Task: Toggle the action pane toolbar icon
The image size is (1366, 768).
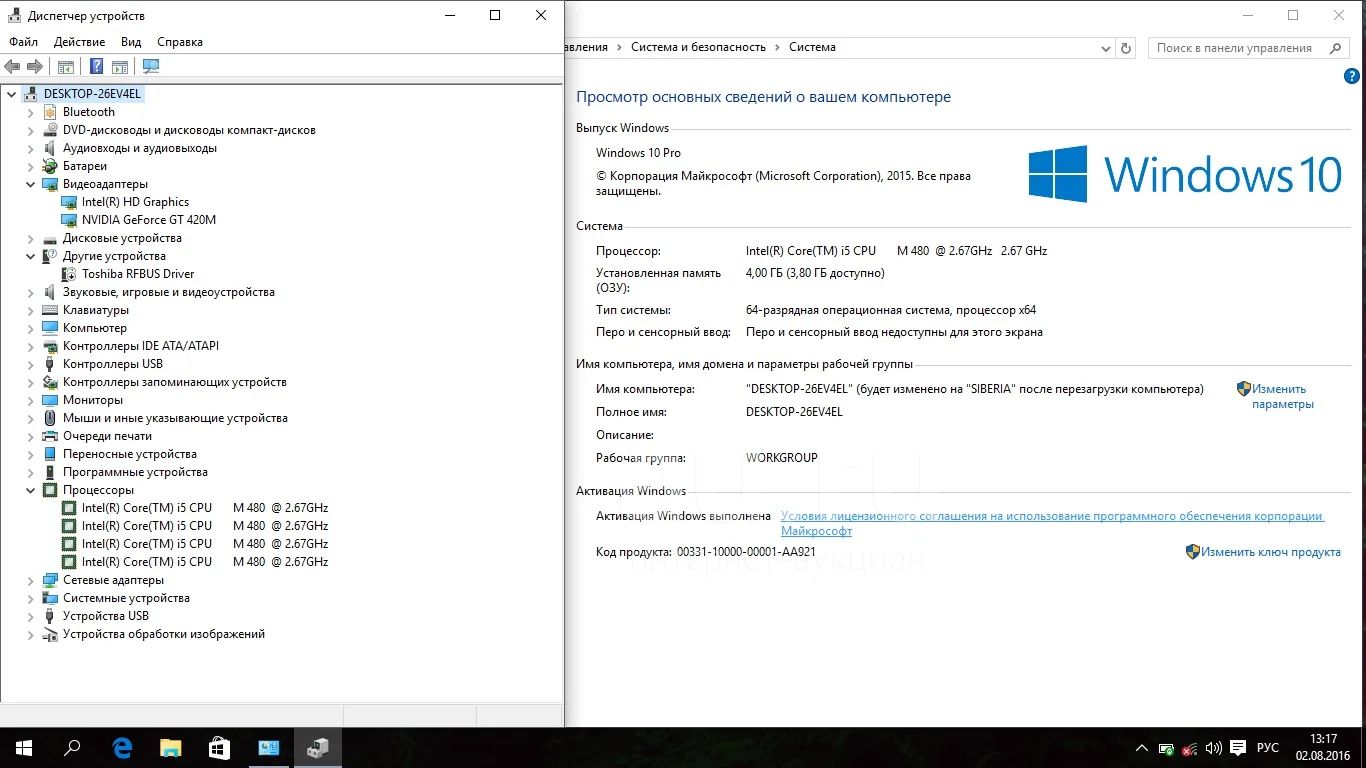Action: tap(120, 67)
